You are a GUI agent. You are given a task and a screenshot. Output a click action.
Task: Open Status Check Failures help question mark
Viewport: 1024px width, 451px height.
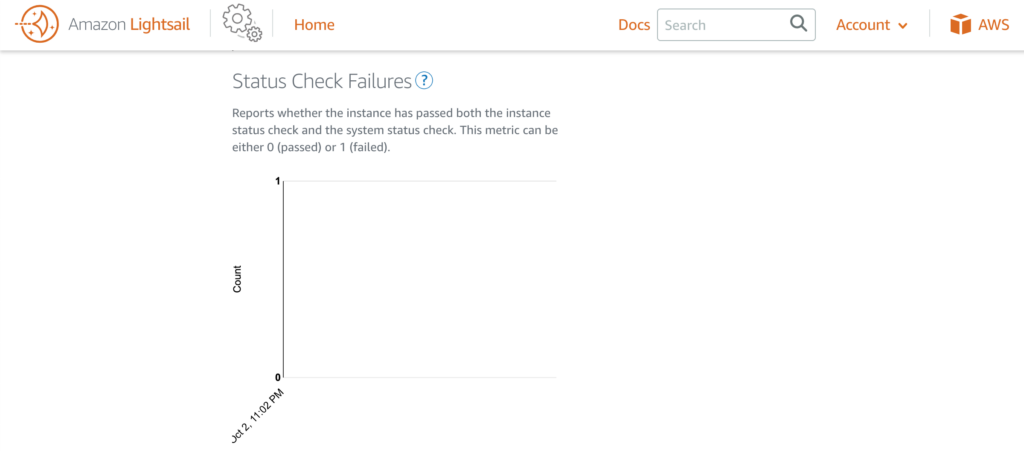(424, 81)
